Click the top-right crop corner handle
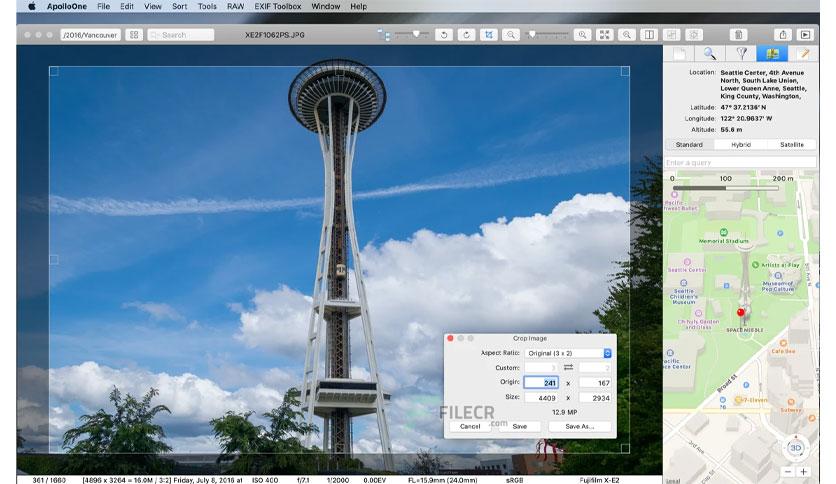The image size is (836, 484). click(625, 71)
